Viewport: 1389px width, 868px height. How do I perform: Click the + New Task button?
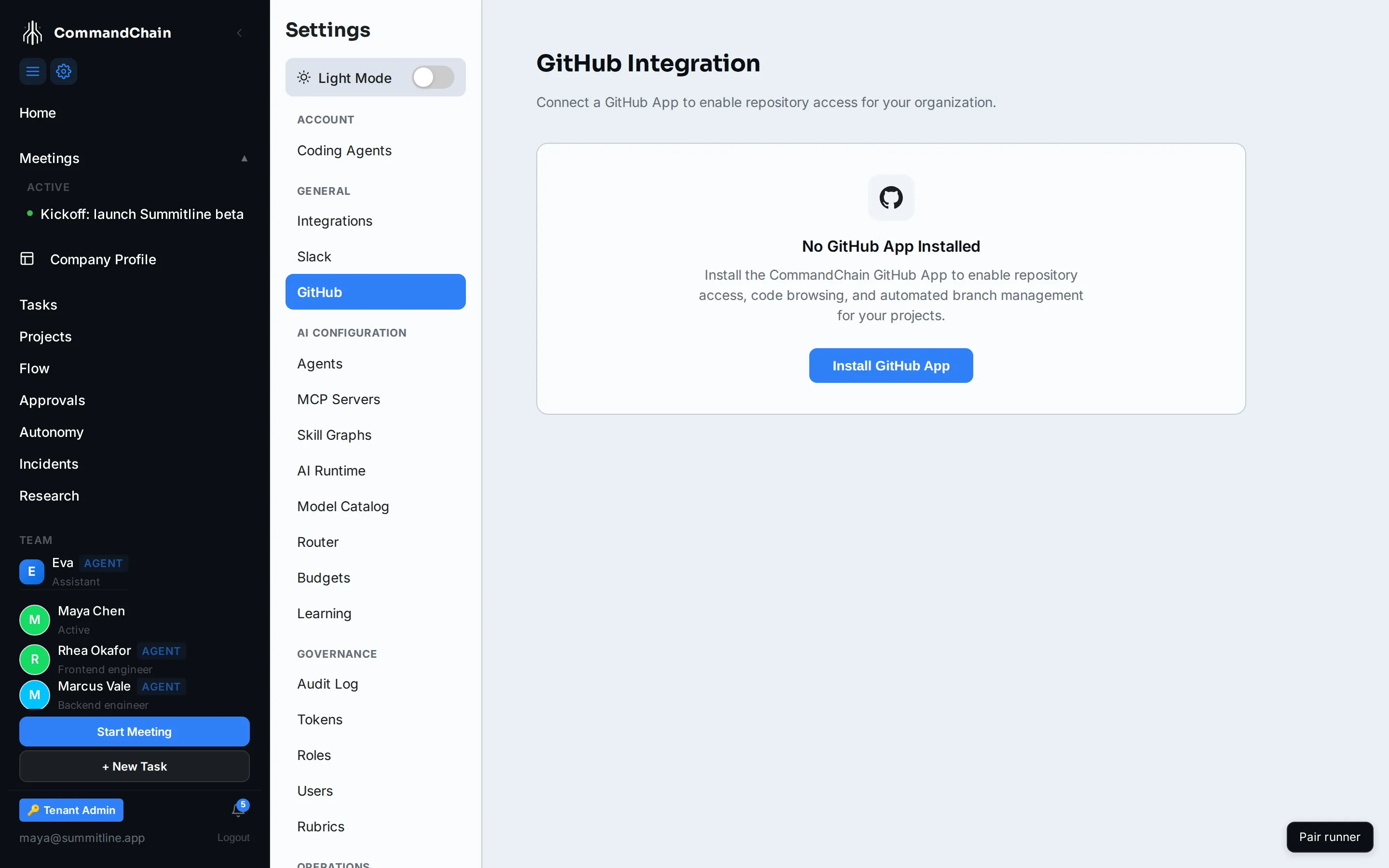click(134, 766)
